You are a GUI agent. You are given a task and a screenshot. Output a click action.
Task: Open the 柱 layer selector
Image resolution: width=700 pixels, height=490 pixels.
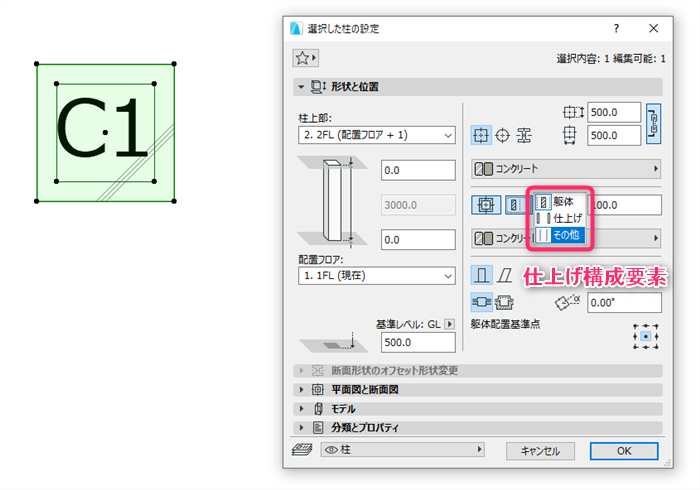402,450
